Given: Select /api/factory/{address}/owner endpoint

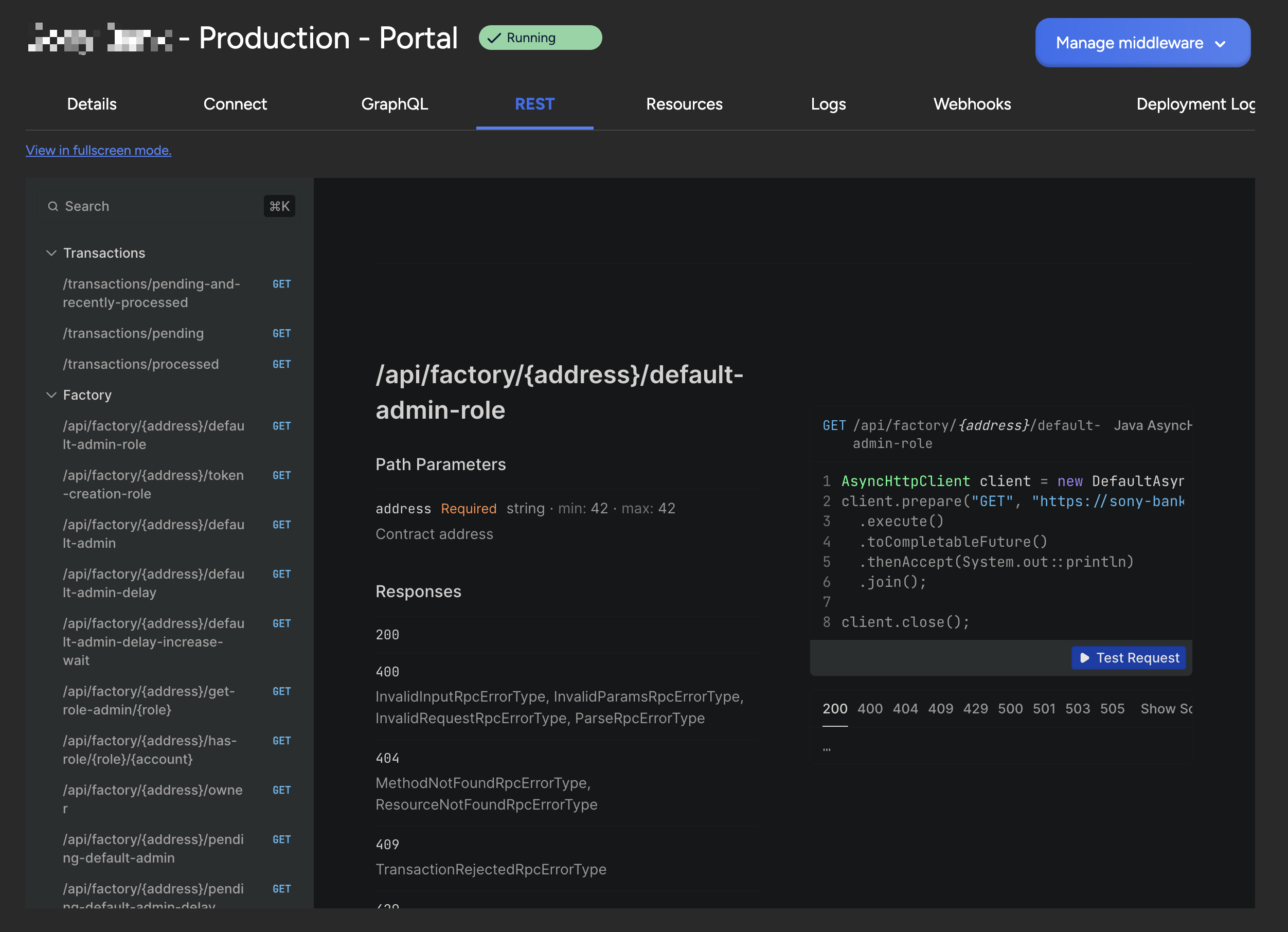Looking at the screenshot, I should click(152, 799).
